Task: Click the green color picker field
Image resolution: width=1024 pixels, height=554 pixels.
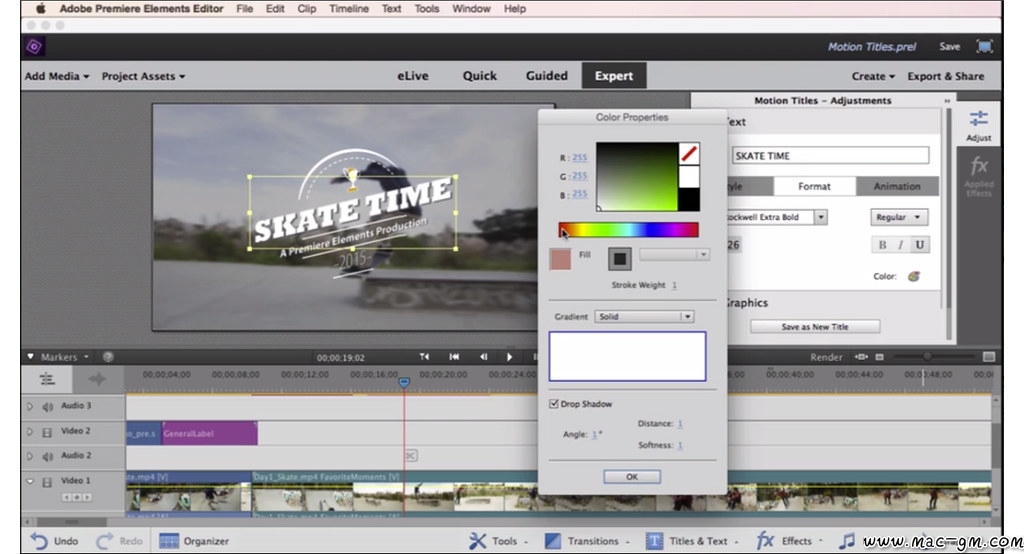Action: coord(637,177)
